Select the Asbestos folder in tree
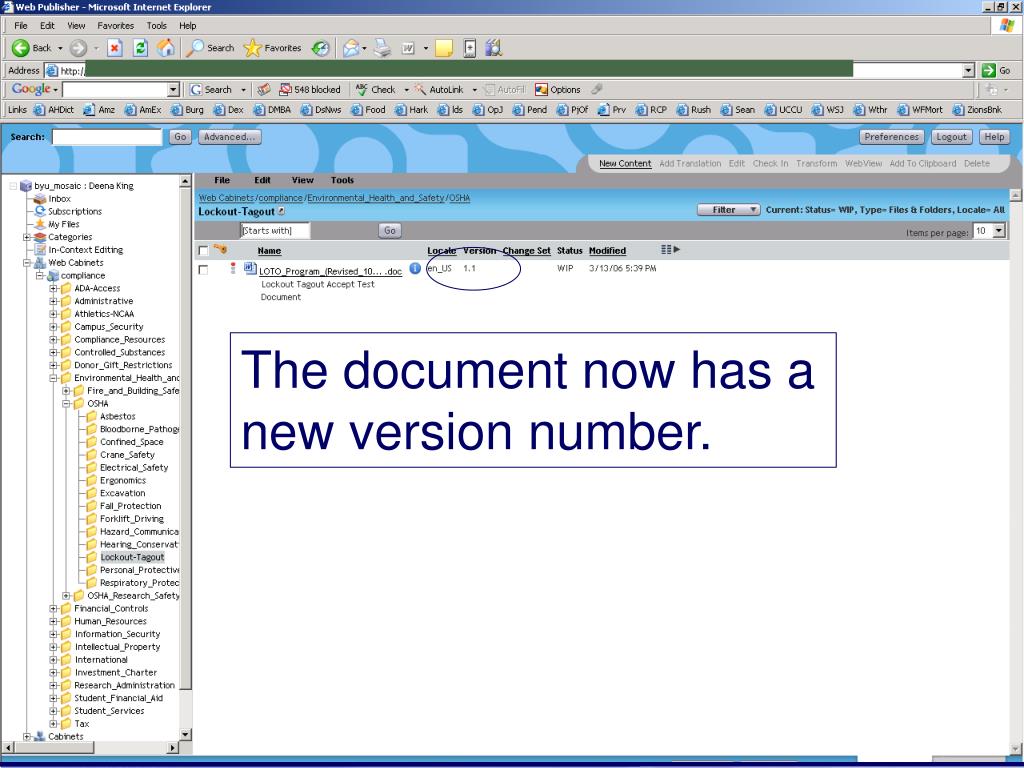 [118, 416]
